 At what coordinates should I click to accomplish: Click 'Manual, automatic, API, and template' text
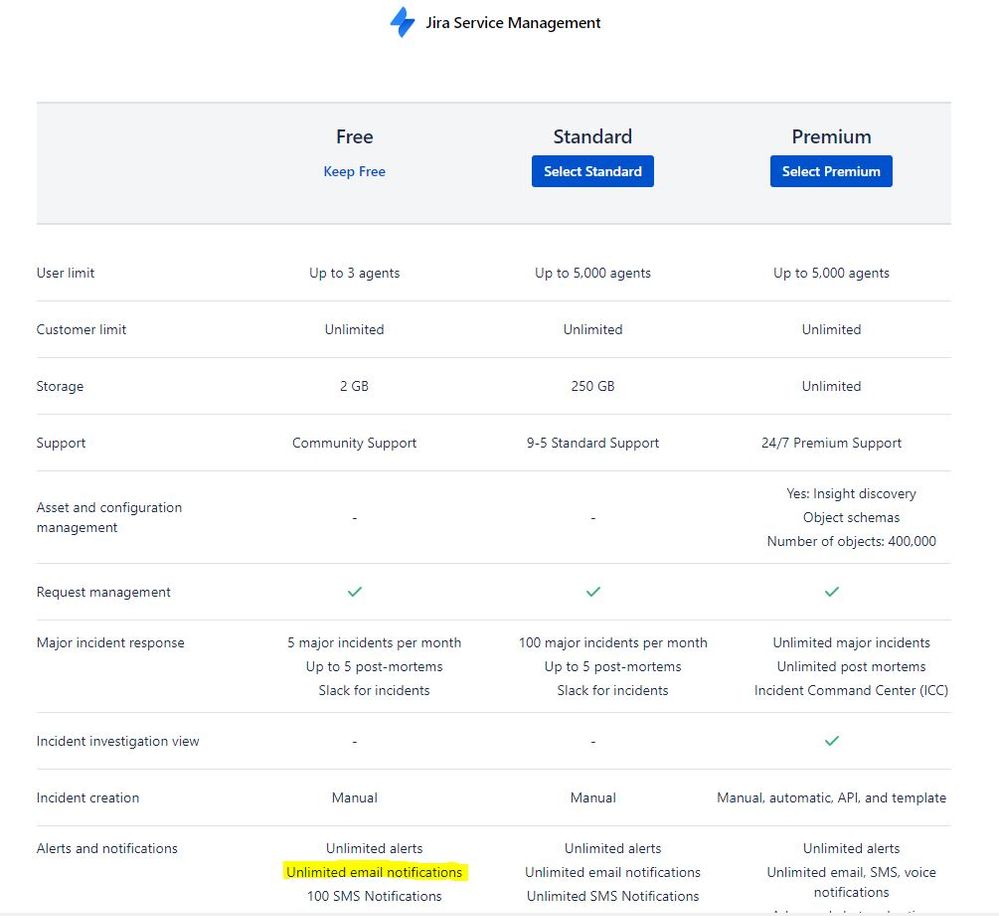831,798
